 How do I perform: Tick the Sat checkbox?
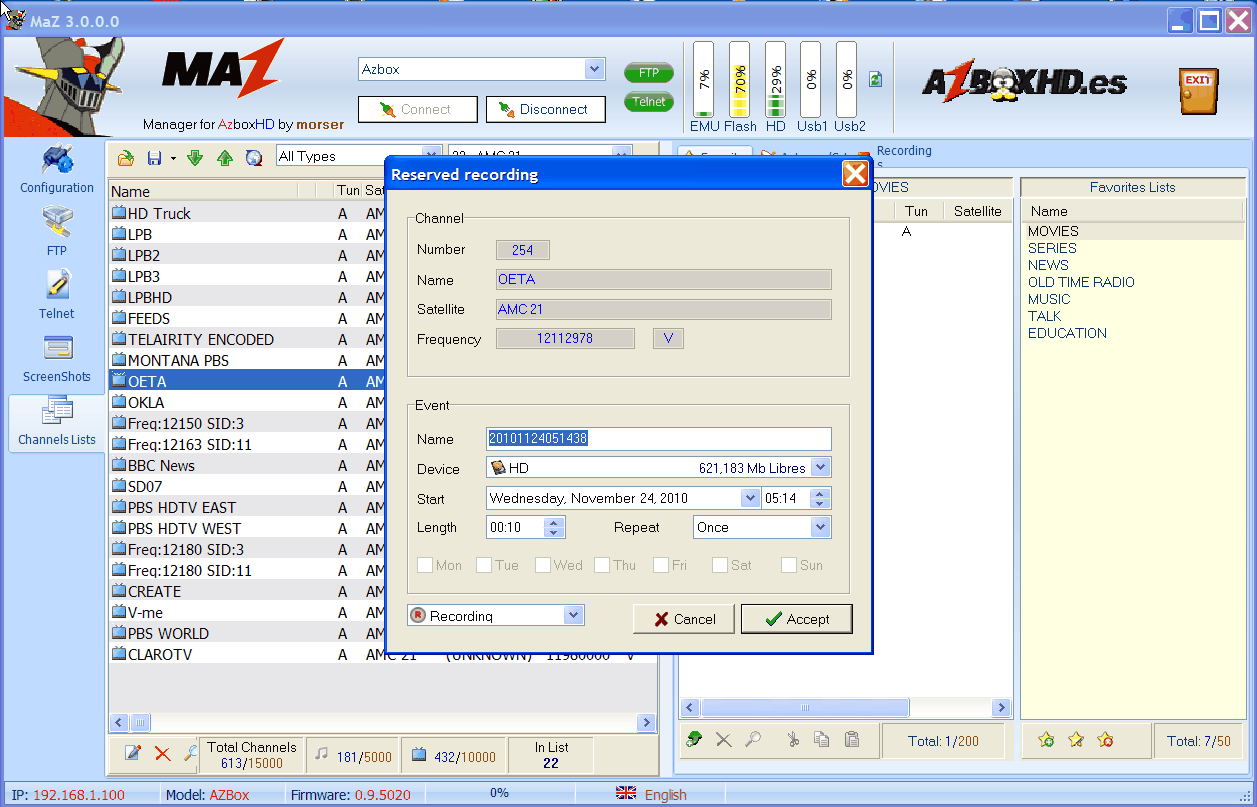tap(720, 565)
